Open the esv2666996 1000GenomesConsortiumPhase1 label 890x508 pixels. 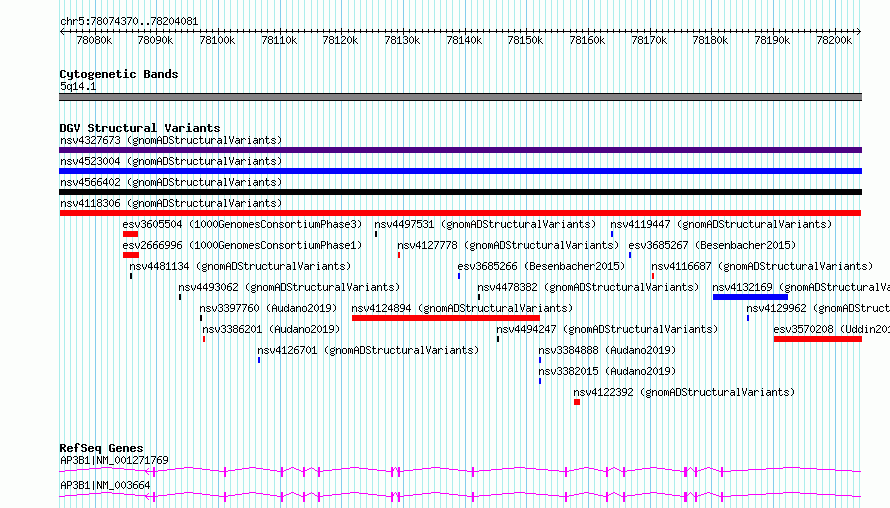point(242,245)
